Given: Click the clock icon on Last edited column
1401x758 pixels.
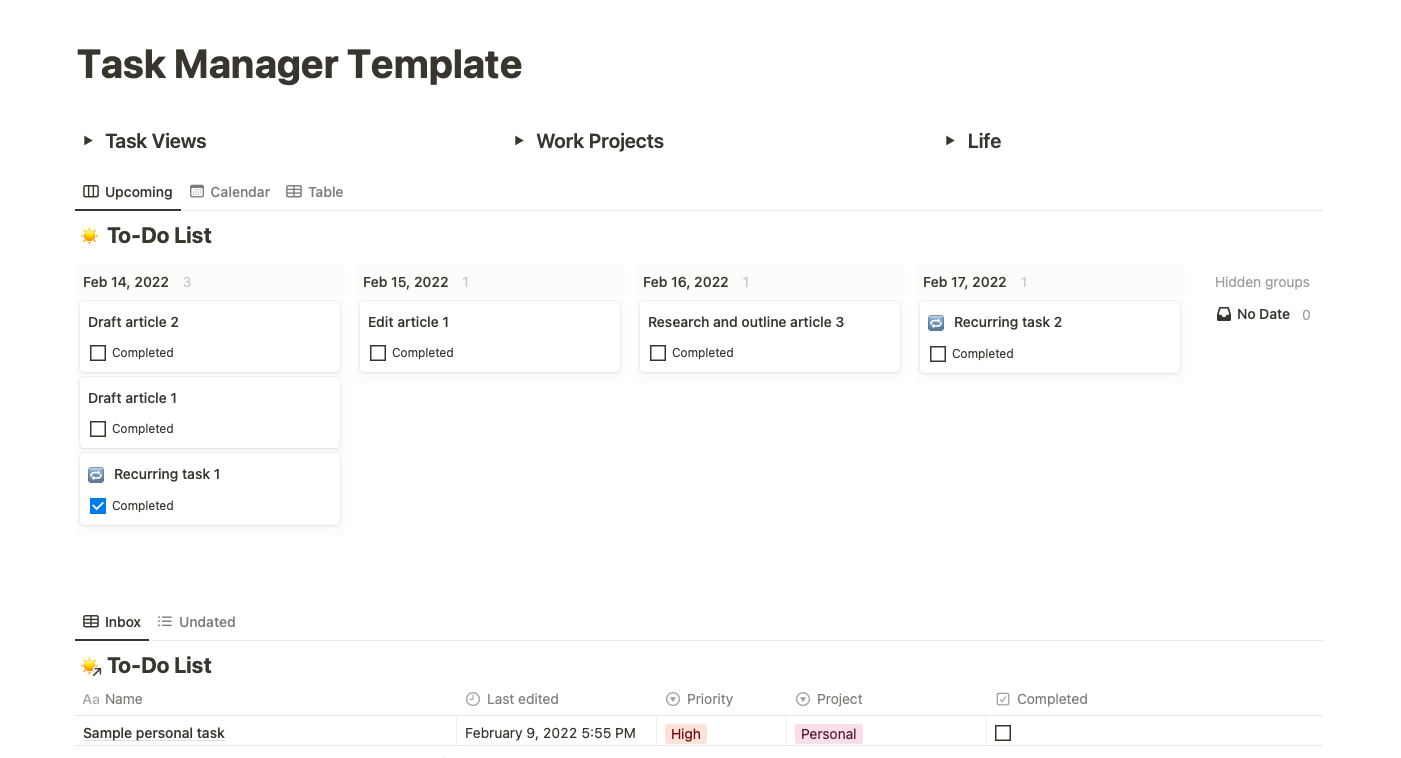Looking at the screenshot, I should pos(471,698).
